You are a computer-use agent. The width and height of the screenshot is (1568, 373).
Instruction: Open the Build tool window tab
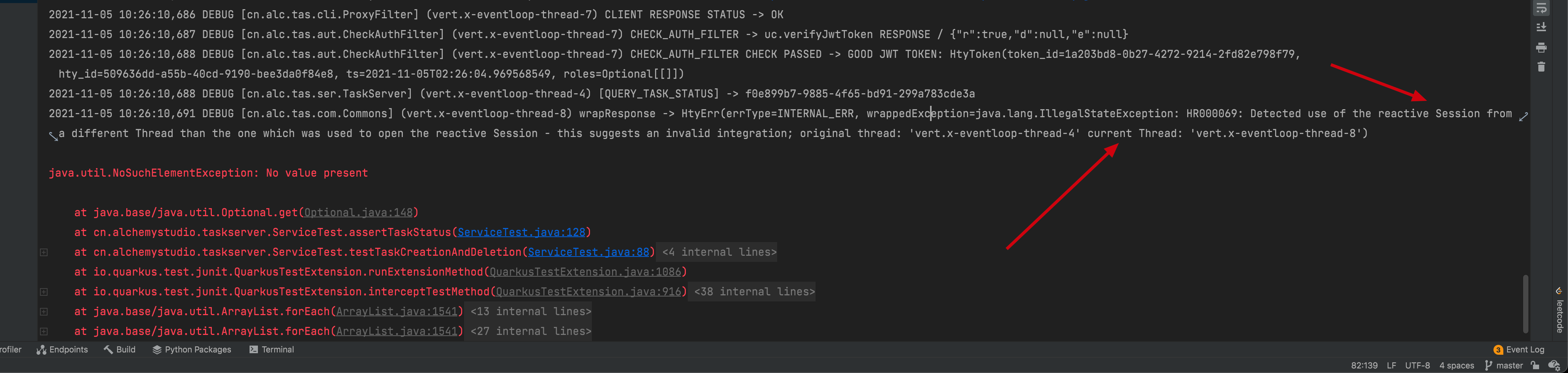tap(119, 350)
